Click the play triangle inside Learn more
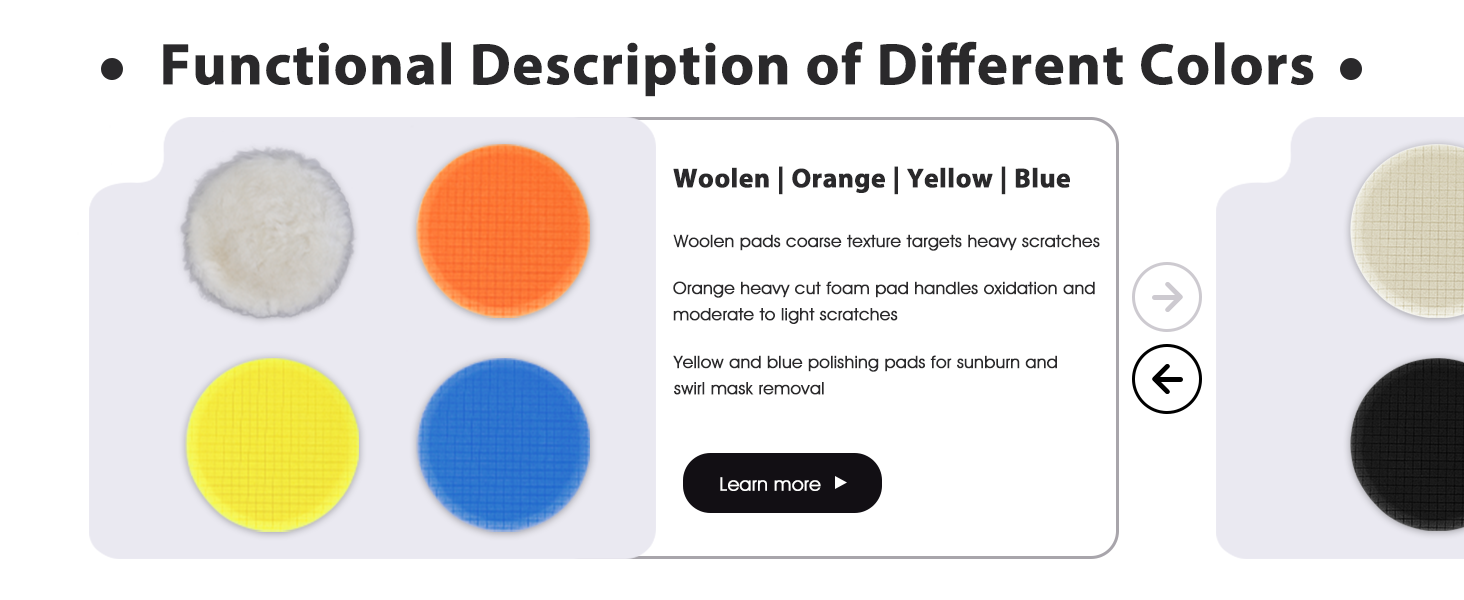Viewport: 1464px width, 600px height. (840, 483)
